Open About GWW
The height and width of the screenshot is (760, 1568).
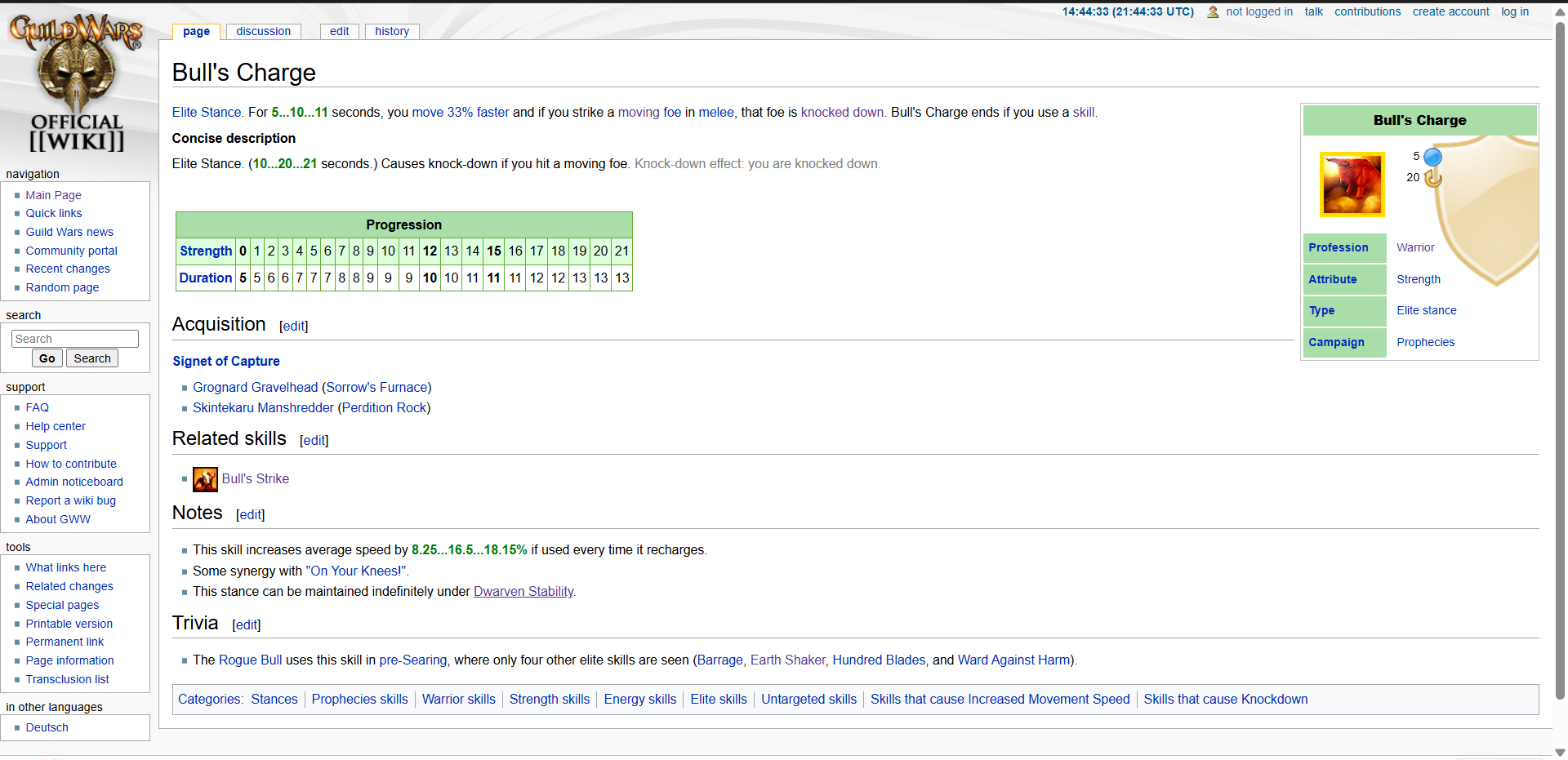tap(58, 519)
